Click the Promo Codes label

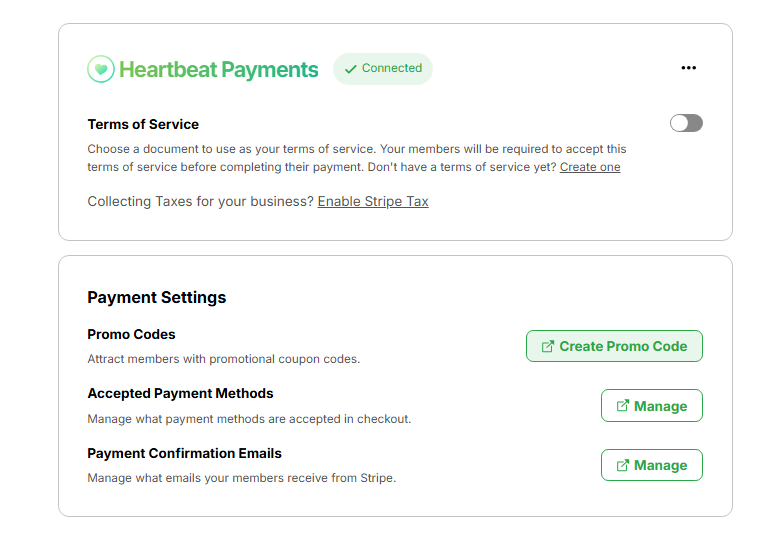(131, 334)
